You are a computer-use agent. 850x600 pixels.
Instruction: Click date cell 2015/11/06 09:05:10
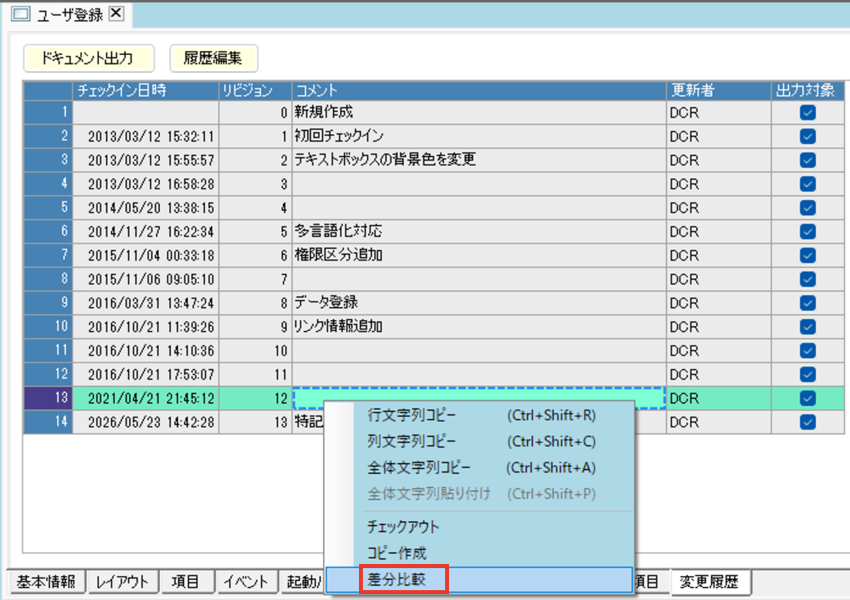click(x=146, y=279)
